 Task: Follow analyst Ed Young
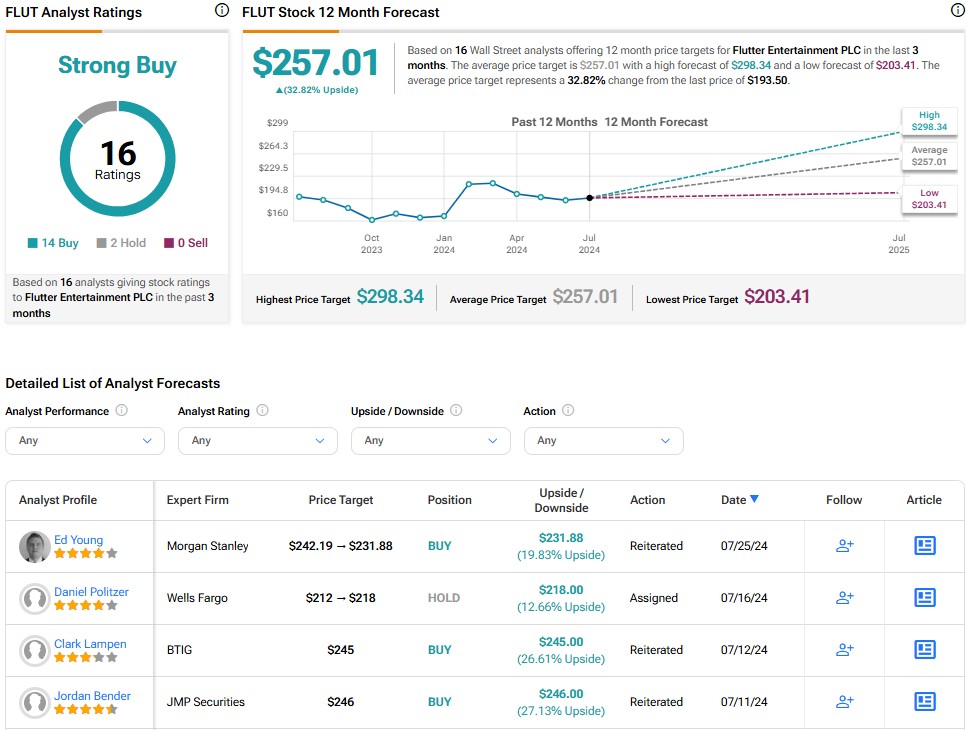point(844,546)
